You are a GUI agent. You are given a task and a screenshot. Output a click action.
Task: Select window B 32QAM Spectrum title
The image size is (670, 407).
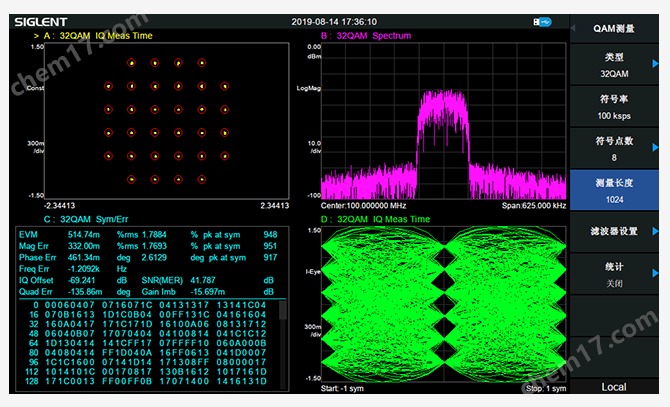(x=366, y=36)
